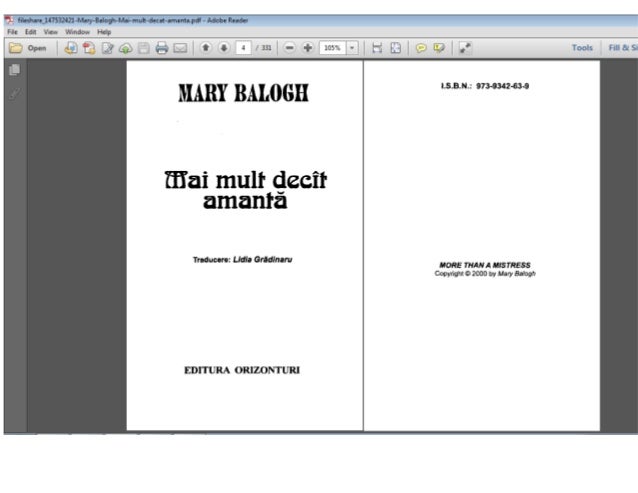Print the document with the printer icon

tap(162, 48)
